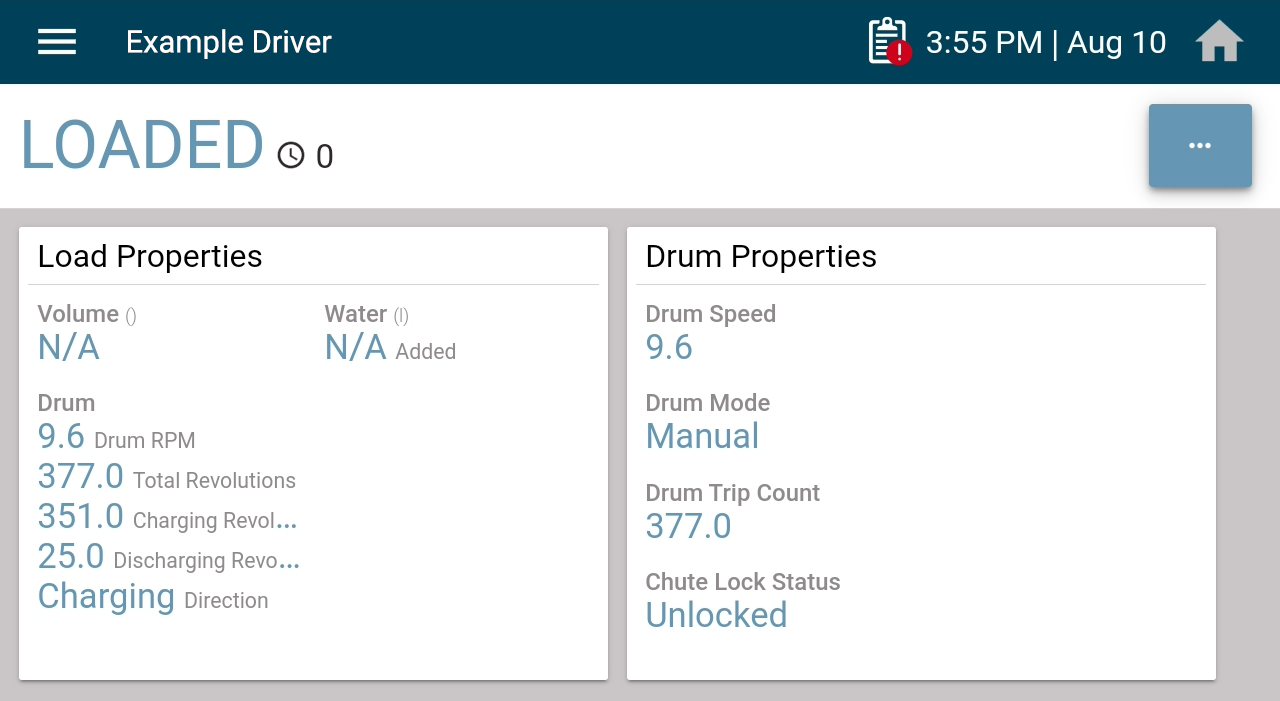1280x701 pixels.
Task: Click the Volume N/A value
Action: [x=69, y=347]
